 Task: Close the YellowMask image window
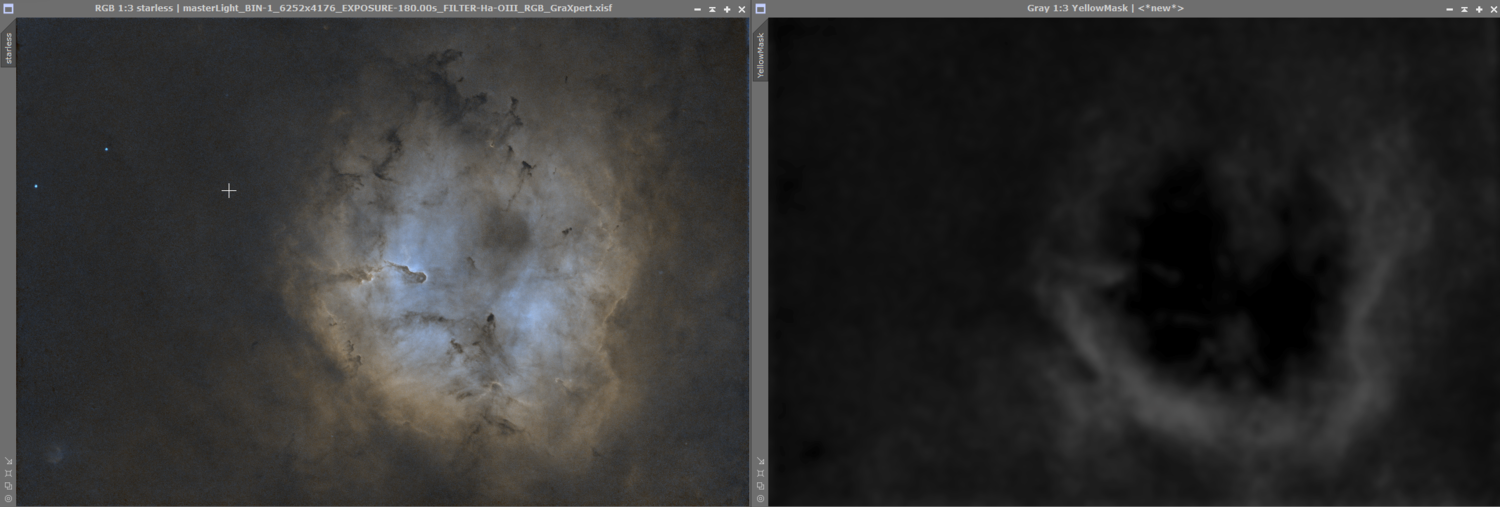click(1493, 9)
